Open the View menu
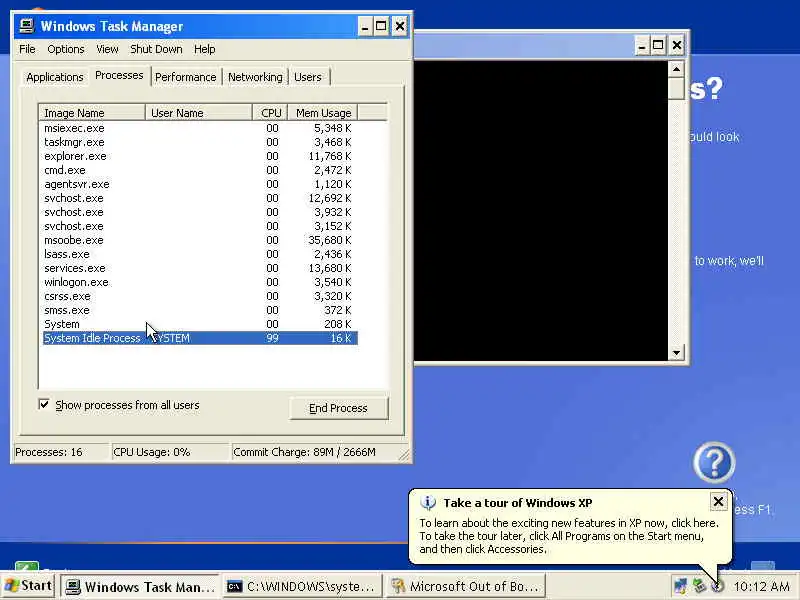Image resolution: width=800 pixels, height=600 pixels. click(x=107, y=49)
